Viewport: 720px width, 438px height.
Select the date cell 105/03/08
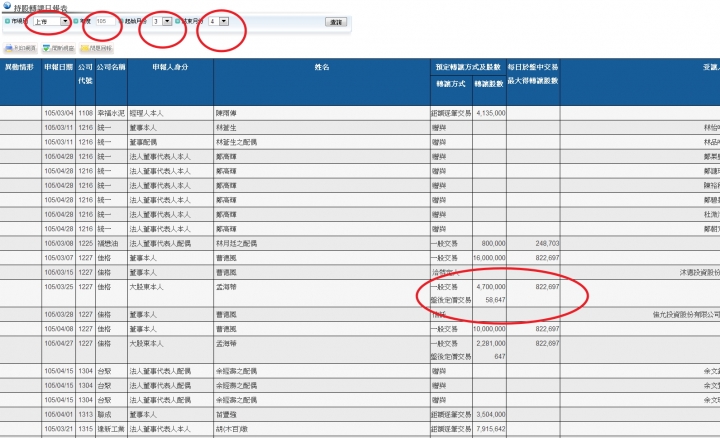tap(59, 243)
